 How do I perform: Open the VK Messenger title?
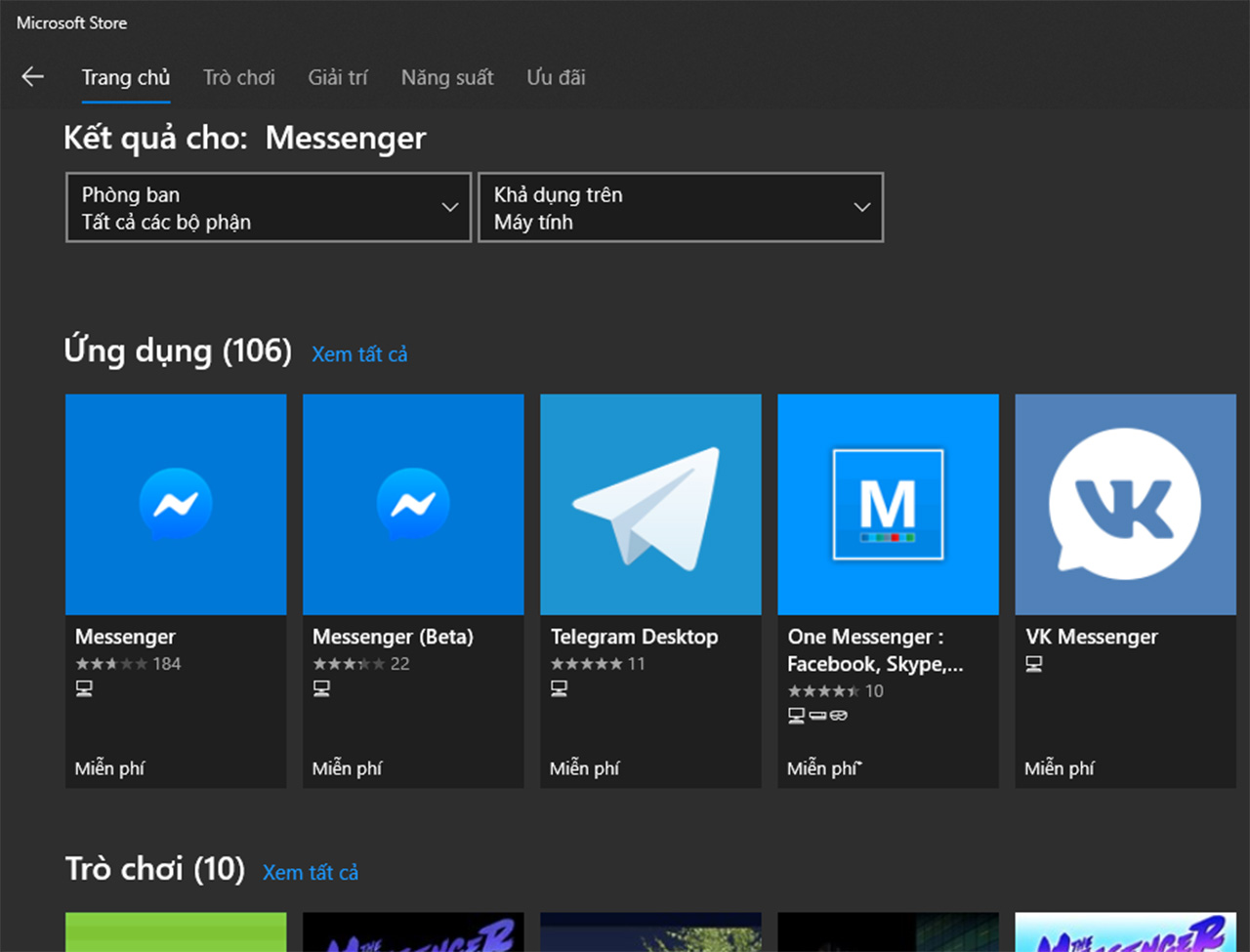coord(1092,637)
